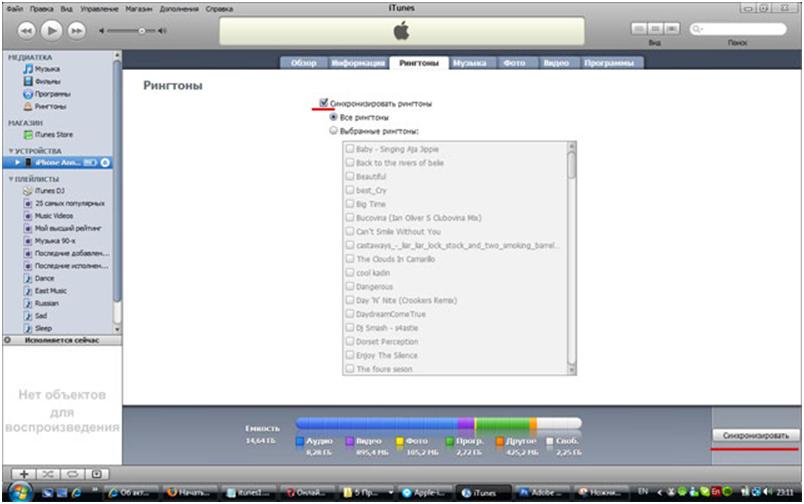
Task: Select the Выбранные рингтоны radio option
Action: (334, 131)
